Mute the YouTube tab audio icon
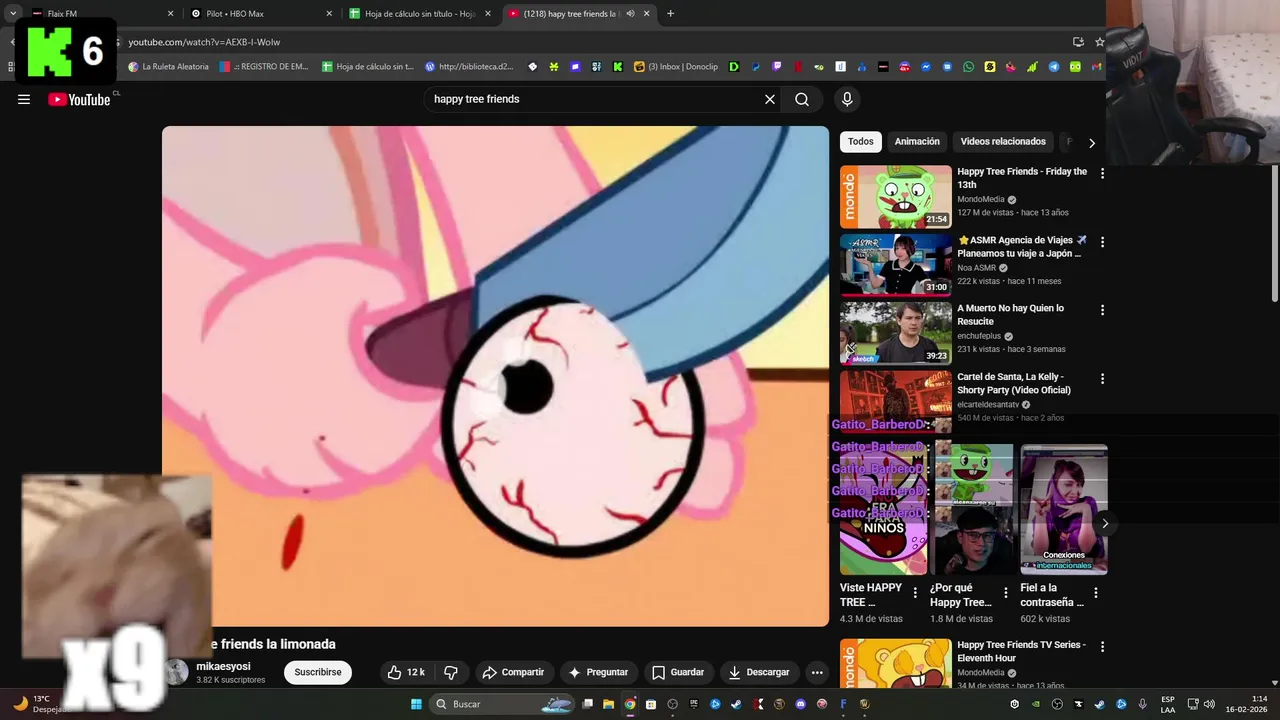The height and width of the screenshot is (720, 1280). [630, 14]
